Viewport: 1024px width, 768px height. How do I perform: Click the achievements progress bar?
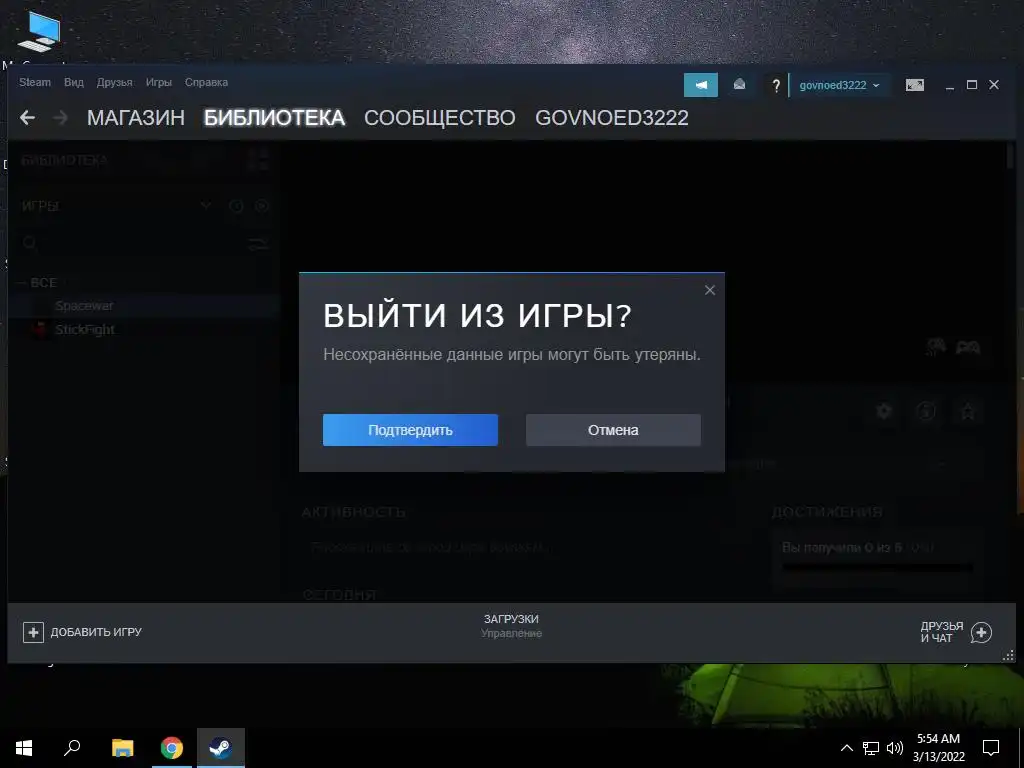pos(878,567)
